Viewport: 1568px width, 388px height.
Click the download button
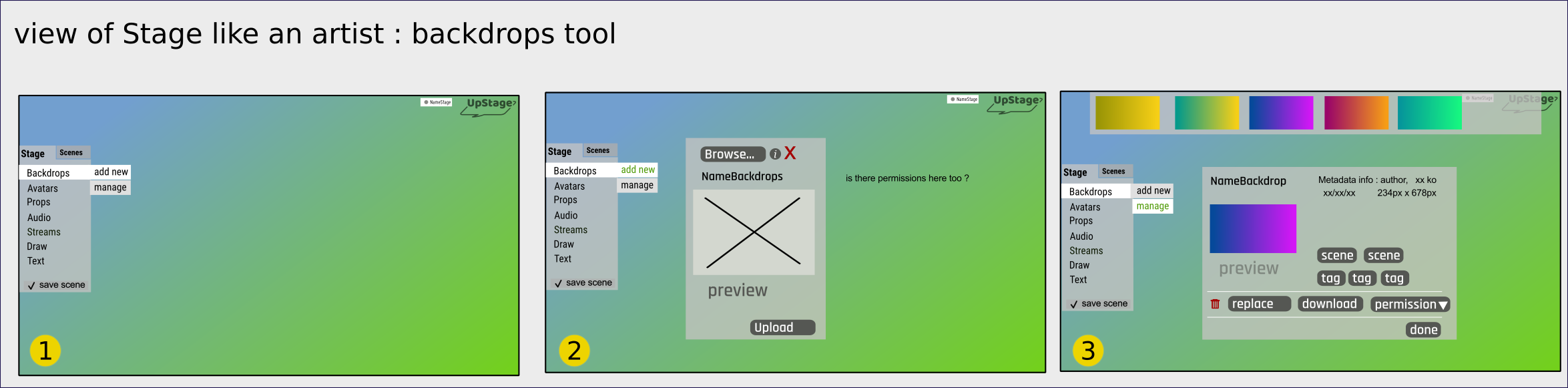[x=1330, y=304]
